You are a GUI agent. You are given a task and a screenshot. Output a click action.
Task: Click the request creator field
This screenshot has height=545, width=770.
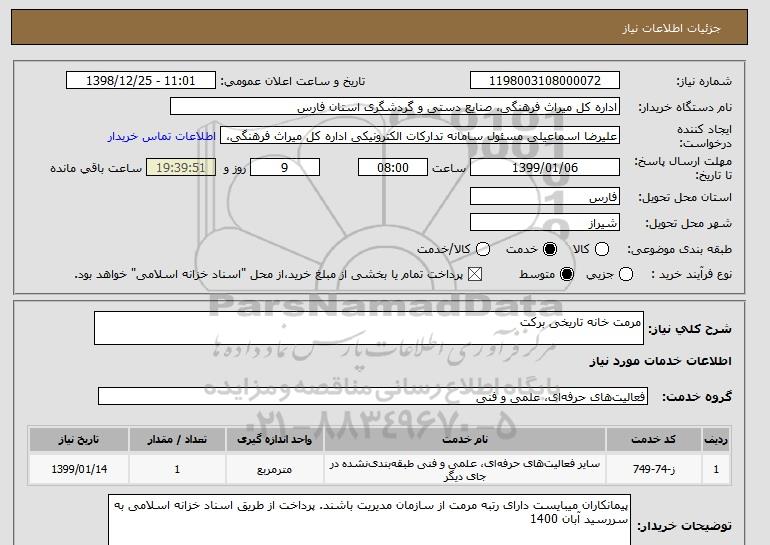point(420,136)
